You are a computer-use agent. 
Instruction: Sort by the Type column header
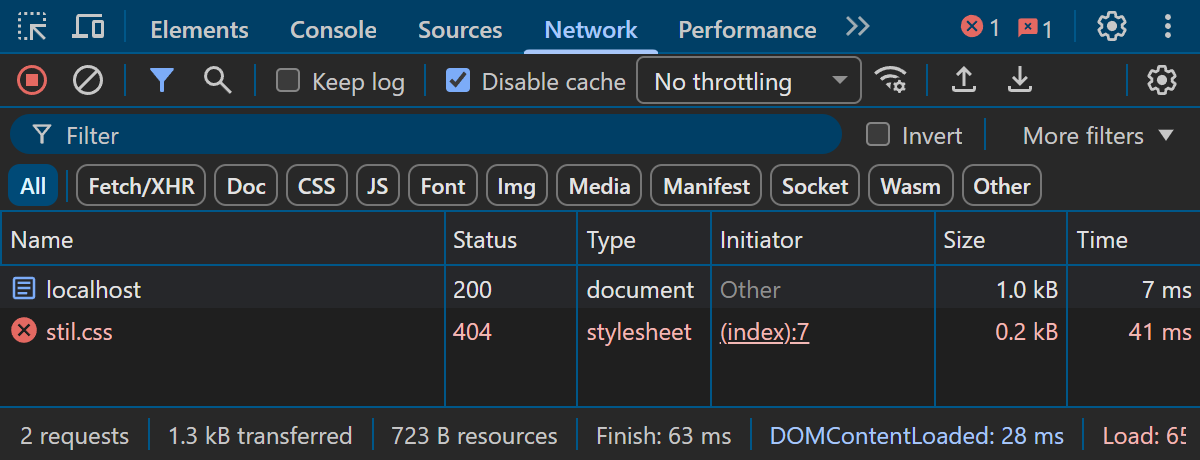(x=644, y=240)
